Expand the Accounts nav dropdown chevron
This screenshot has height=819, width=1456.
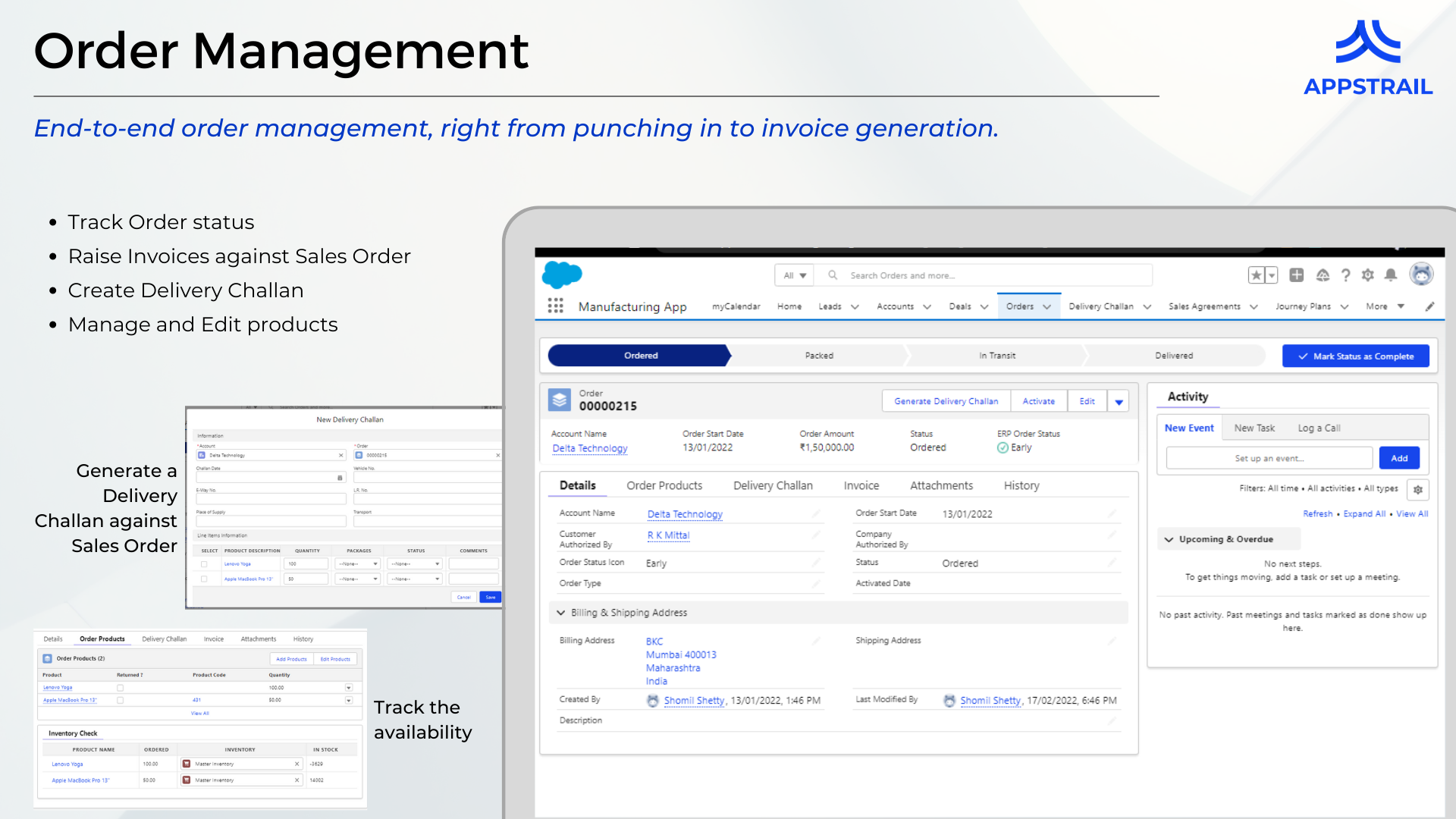927,307
